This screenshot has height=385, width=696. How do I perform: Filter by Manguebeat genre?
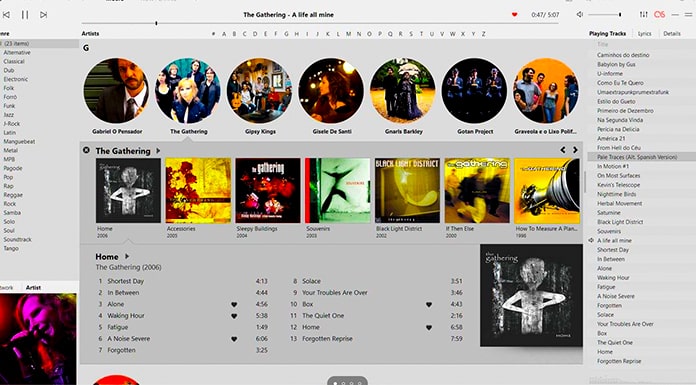coord(19,141)
